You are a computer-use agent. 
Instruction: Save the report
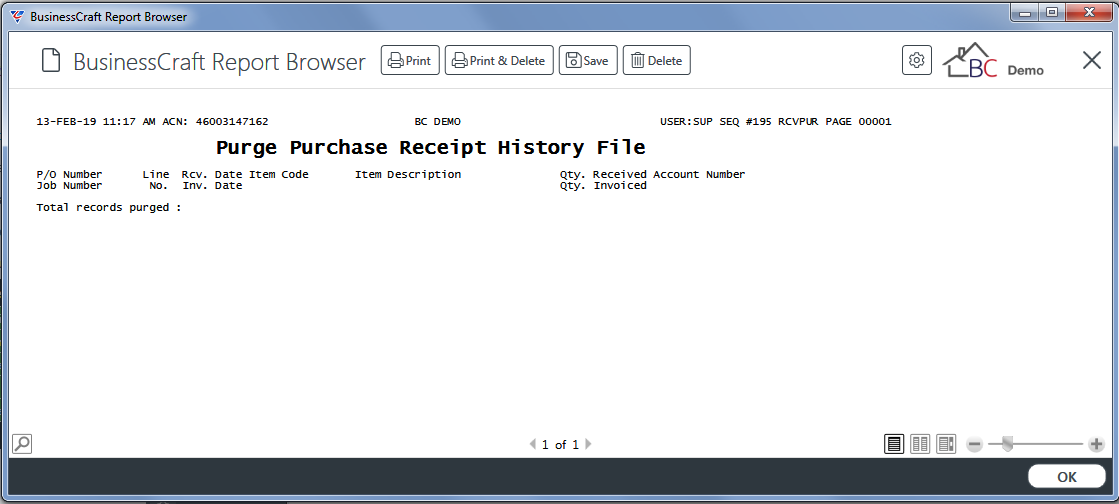coord(587,61)
